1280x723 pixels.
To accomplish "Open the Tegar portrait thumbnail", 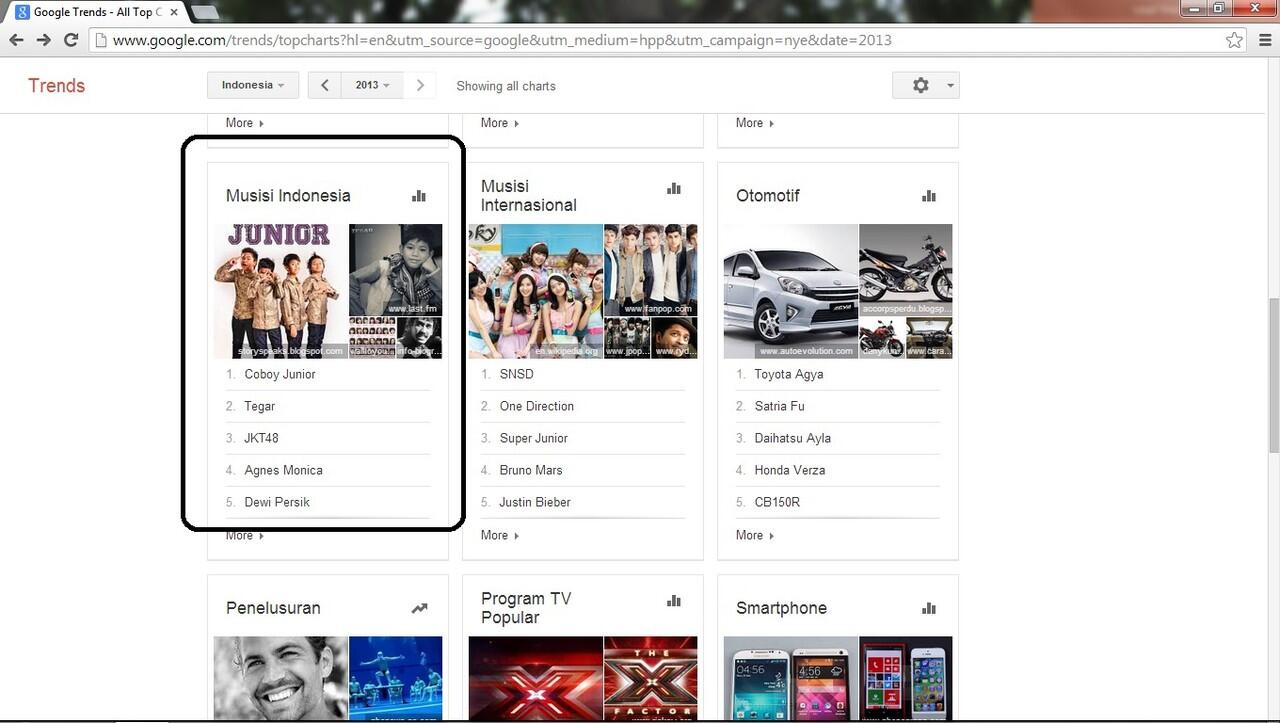I will coord(395,270).
